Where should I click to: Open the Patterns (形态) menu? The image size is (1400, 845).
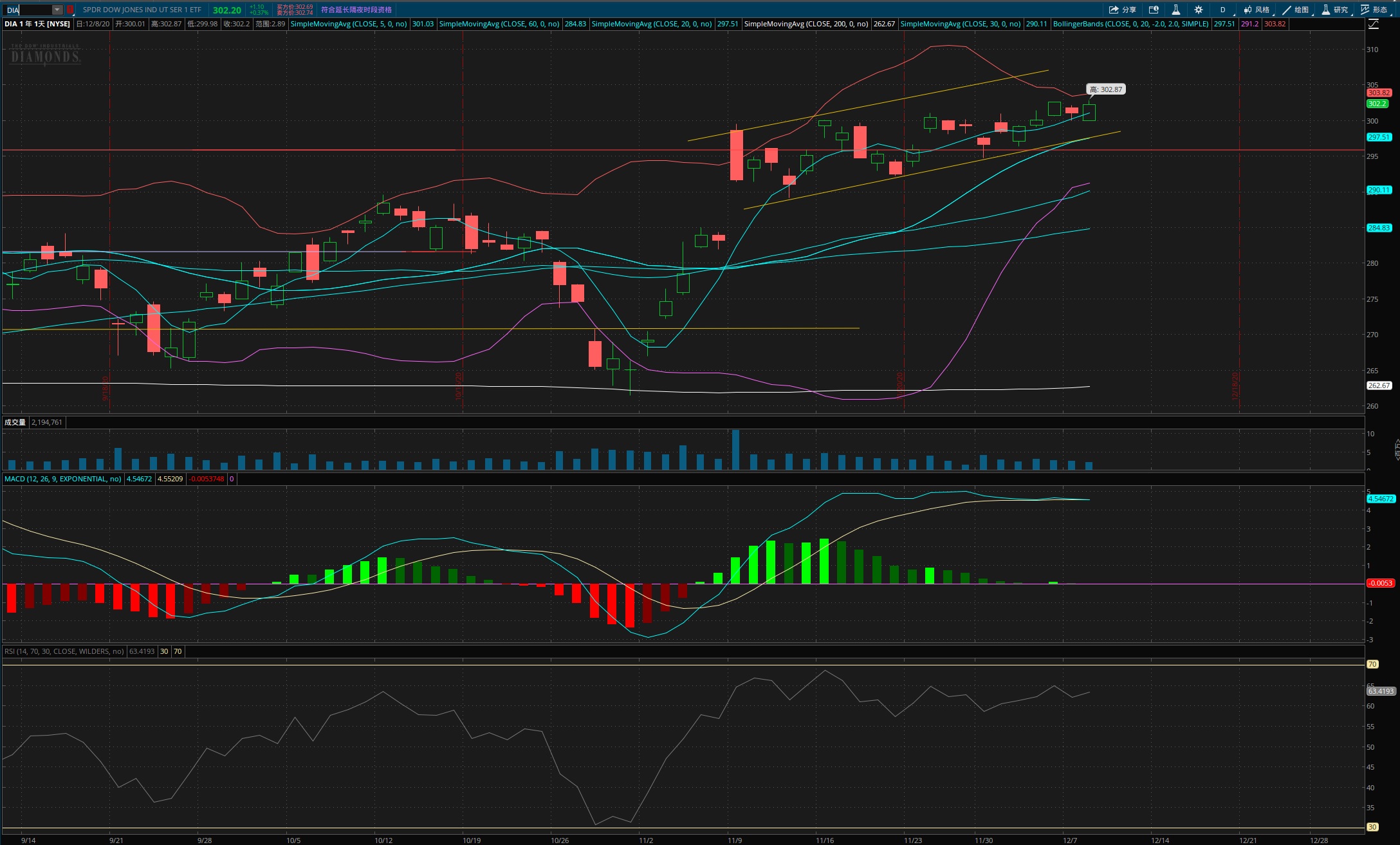pyautogui.click(x=1374, y=10)
